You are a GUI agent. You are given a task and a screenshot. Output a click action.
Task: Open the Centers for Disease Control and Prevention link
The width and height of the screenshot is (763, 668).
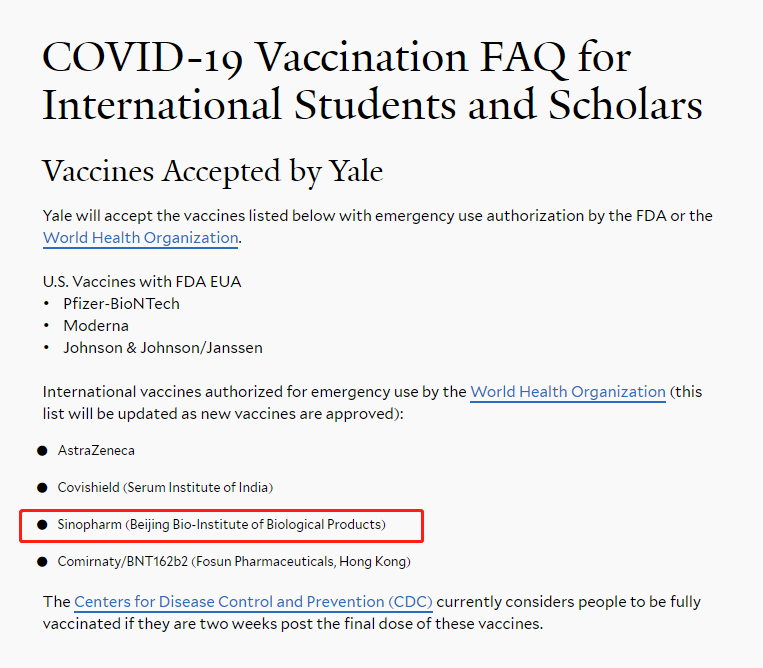coord(253,602)
